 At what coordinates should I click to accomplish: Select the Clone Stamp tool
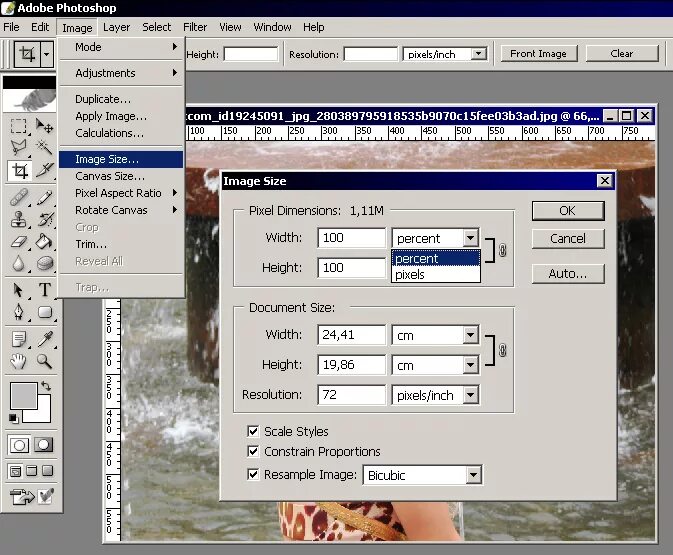click(x=18, y=219)
